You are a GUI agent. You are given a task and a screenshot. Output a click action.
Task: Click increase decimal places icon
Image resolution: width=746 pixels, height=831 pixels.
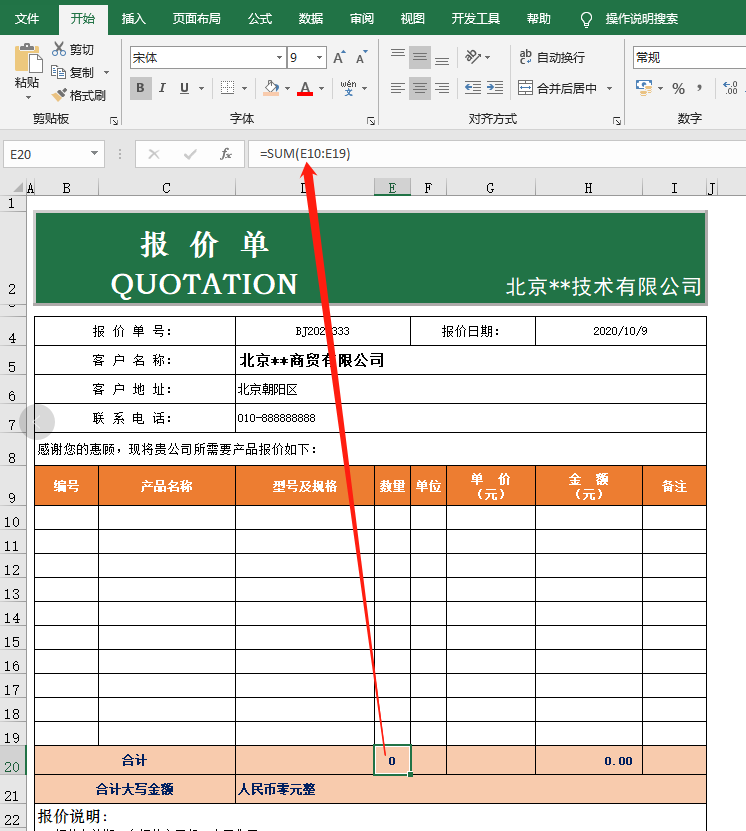[730, 88]
